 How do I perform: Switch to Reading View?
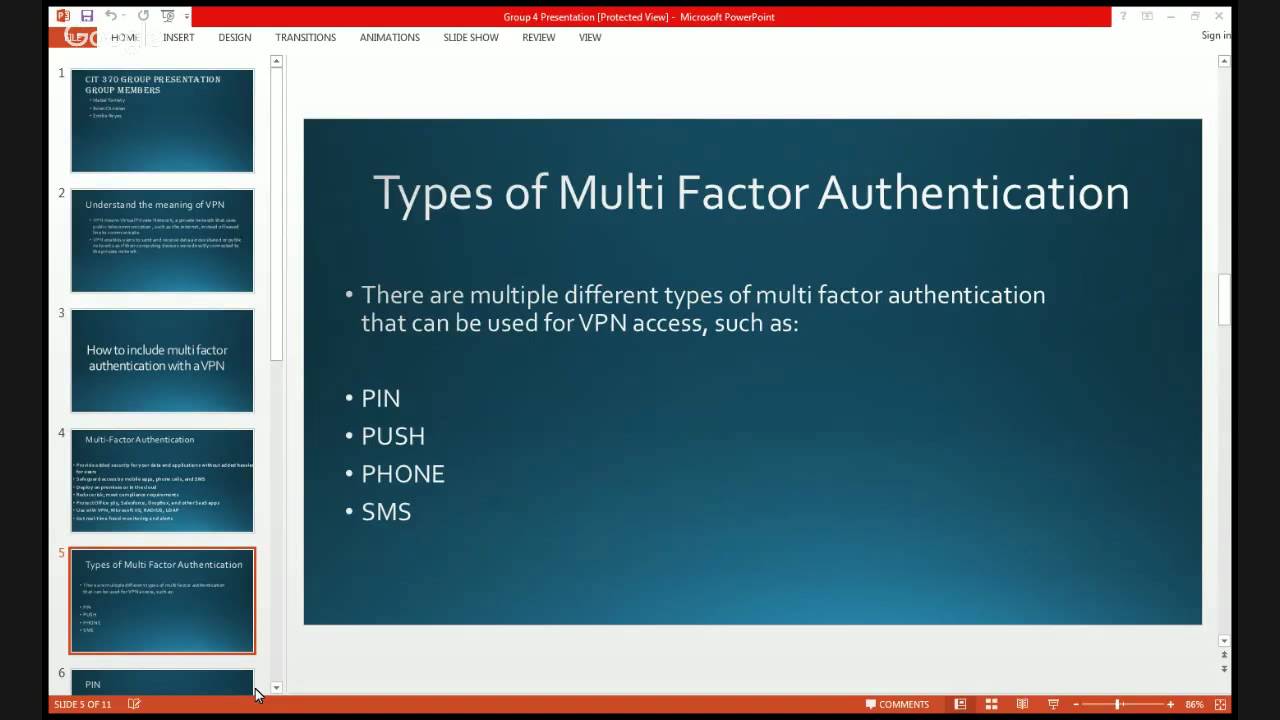click(x=1022, y=704)
